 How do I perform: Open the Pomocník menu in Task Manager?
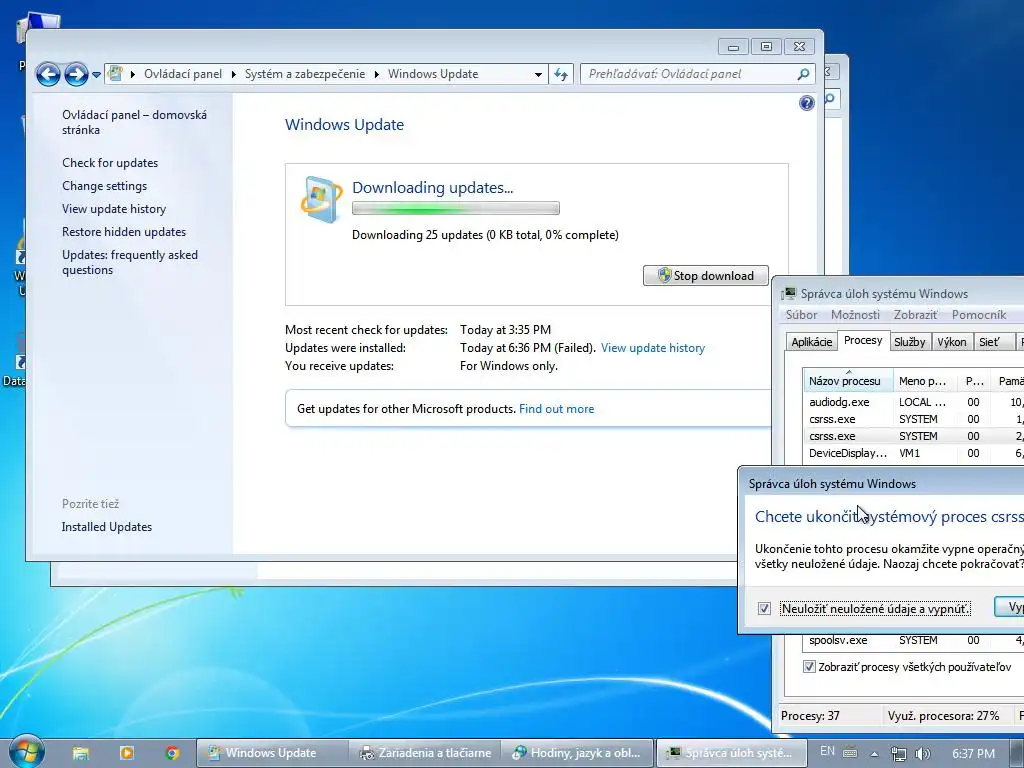[x=979, y=315]
